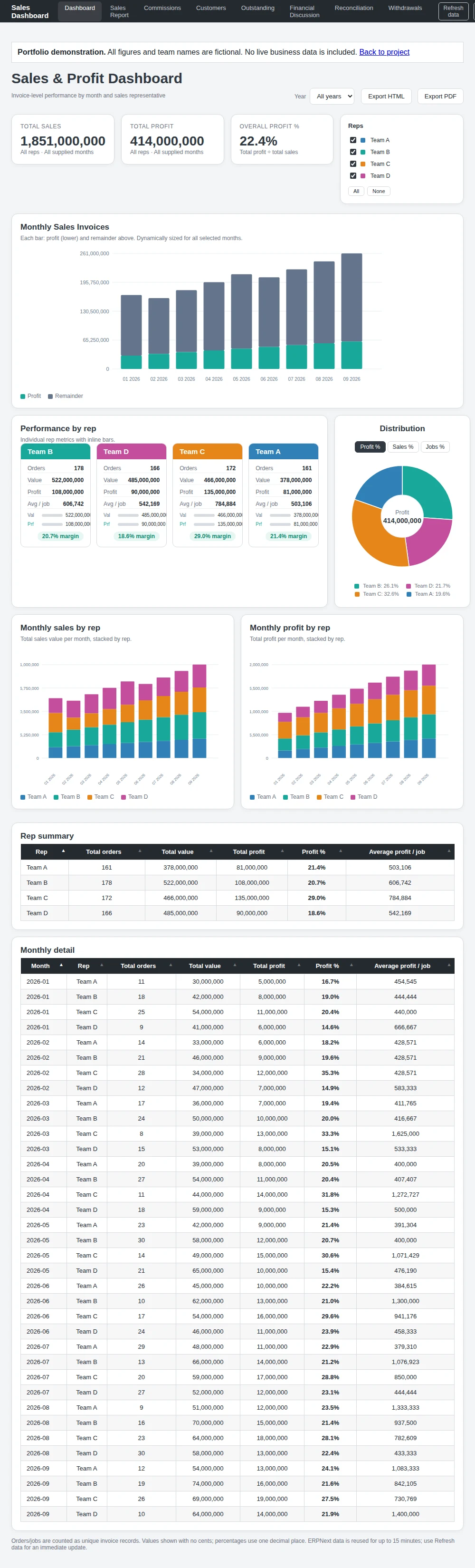
Task: Click Team C legend marker in Monthly sales by rep
Action: pos(90,797)
